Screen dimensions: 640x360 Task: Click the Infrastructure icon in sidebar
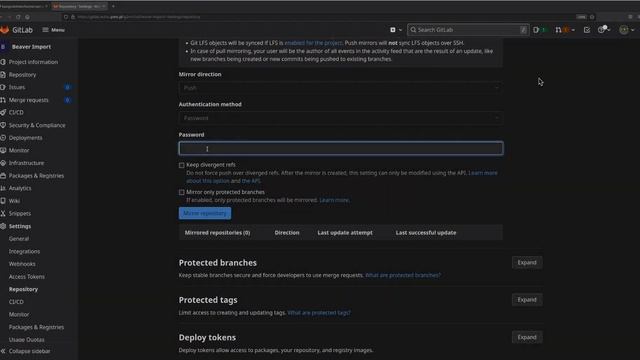[x=3, y=163]
